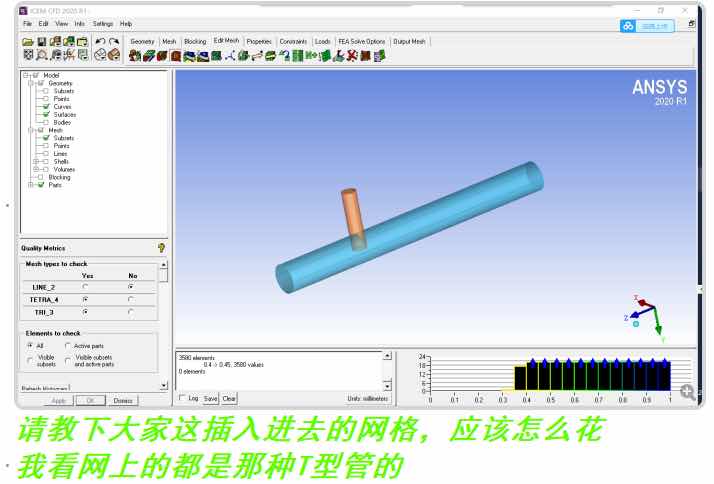Expand the Parts tree node
The image size is (714, 484).
[x=31, y=185]
